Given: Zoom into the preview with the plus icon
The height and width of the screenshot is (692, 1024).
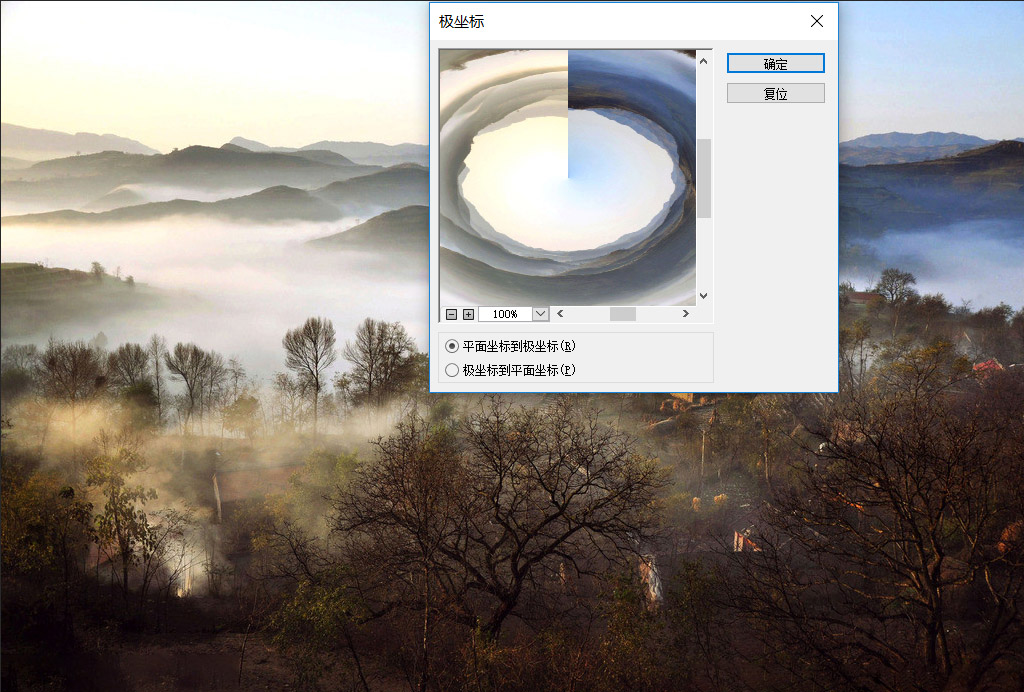Looking at the screenshot, I should coord(467,313).
